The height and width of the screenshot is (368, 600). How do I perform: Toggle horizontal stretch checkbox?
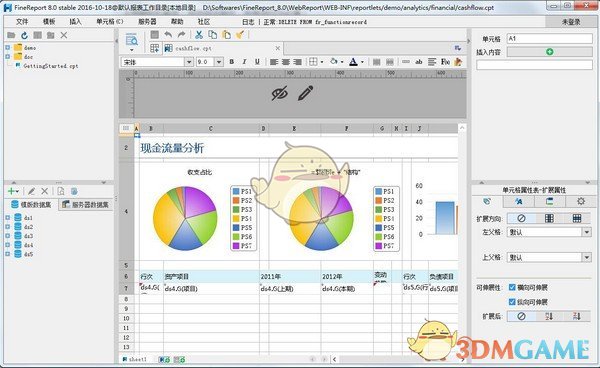[x=512, y=287]
